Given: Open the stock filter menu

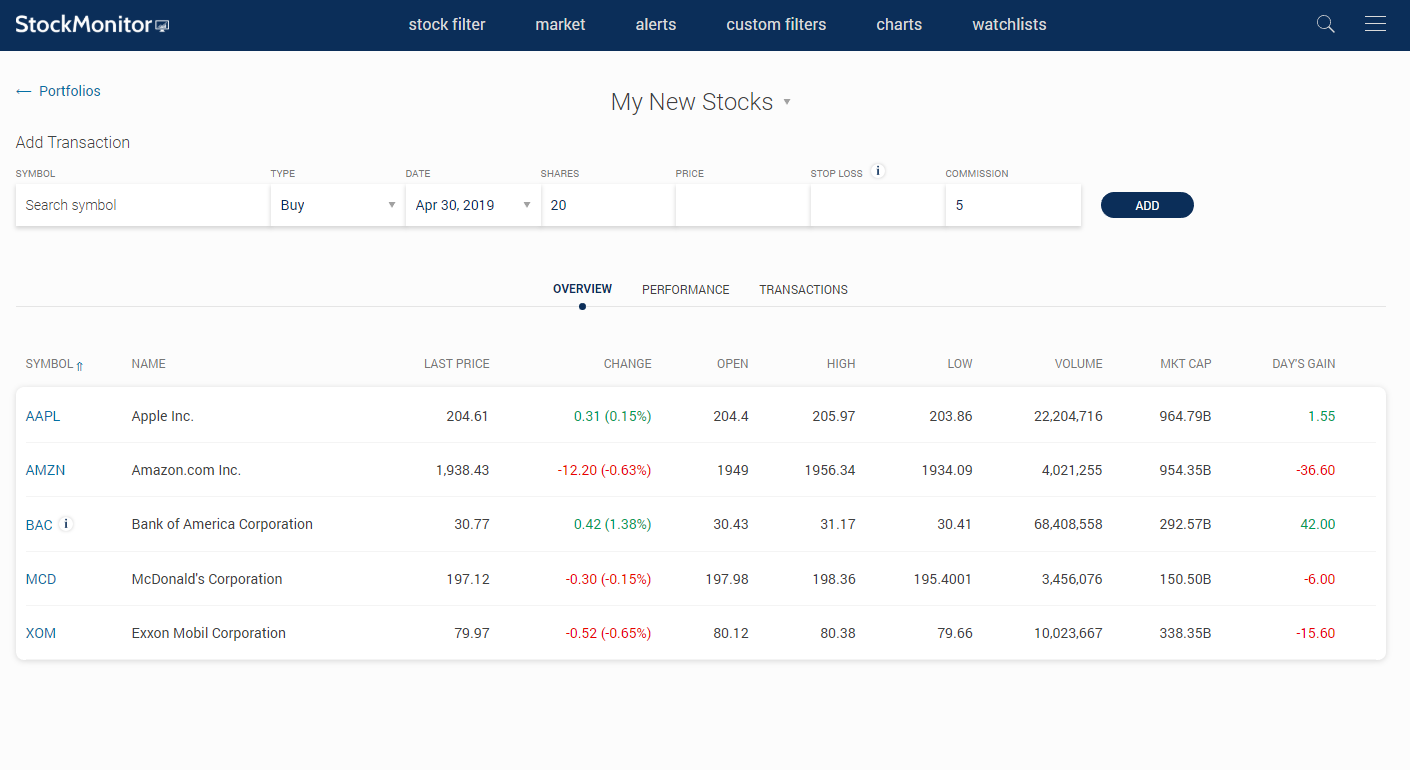Looking at the screenshot, I should point(447,24).
